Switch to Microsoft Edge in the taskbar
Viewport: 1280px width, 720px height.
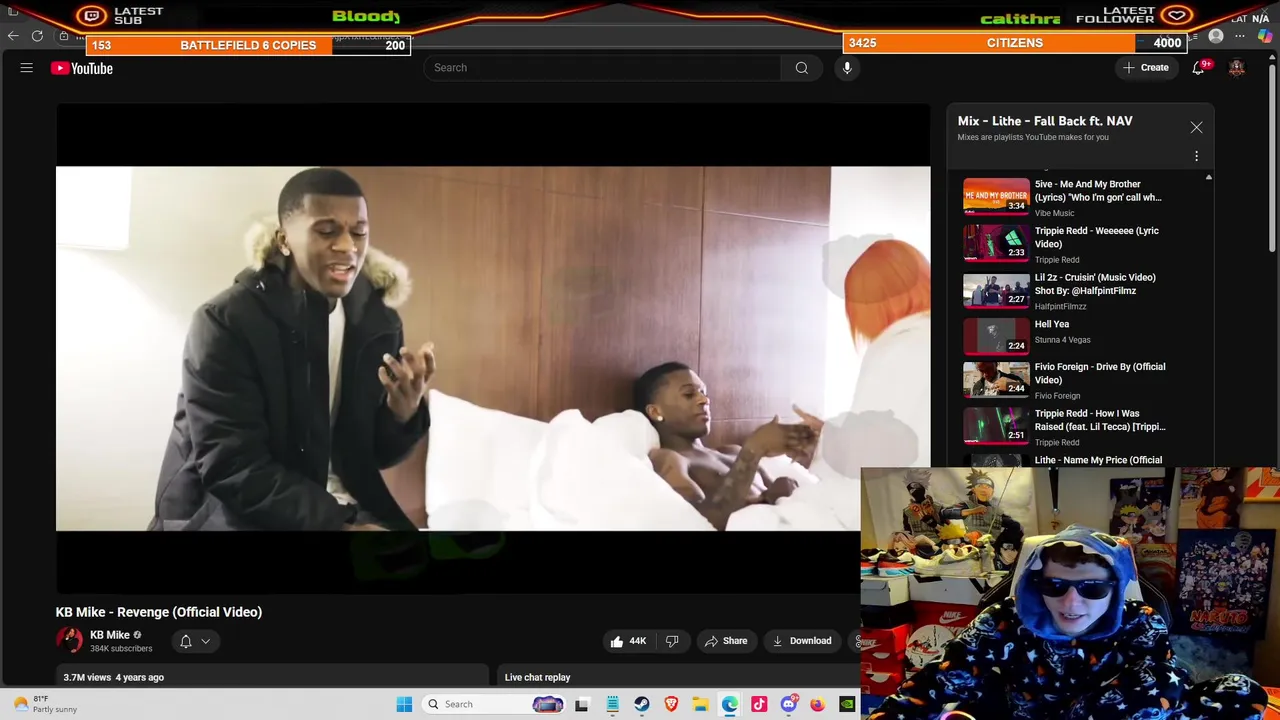pyautogui.click(x=730, y=704)
